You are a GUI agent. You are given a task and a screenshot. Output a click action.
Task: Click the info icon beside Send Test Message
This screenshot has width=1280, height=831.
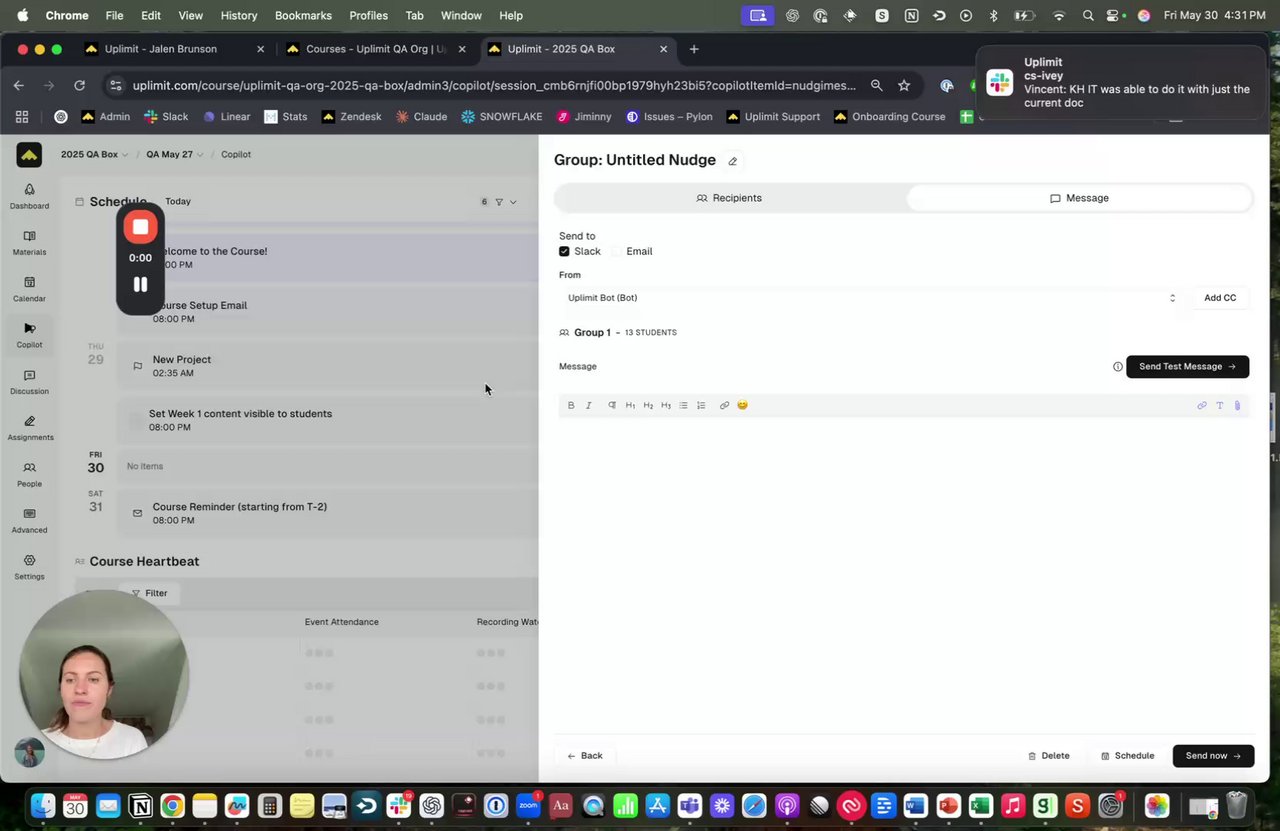click(1117, 366)
